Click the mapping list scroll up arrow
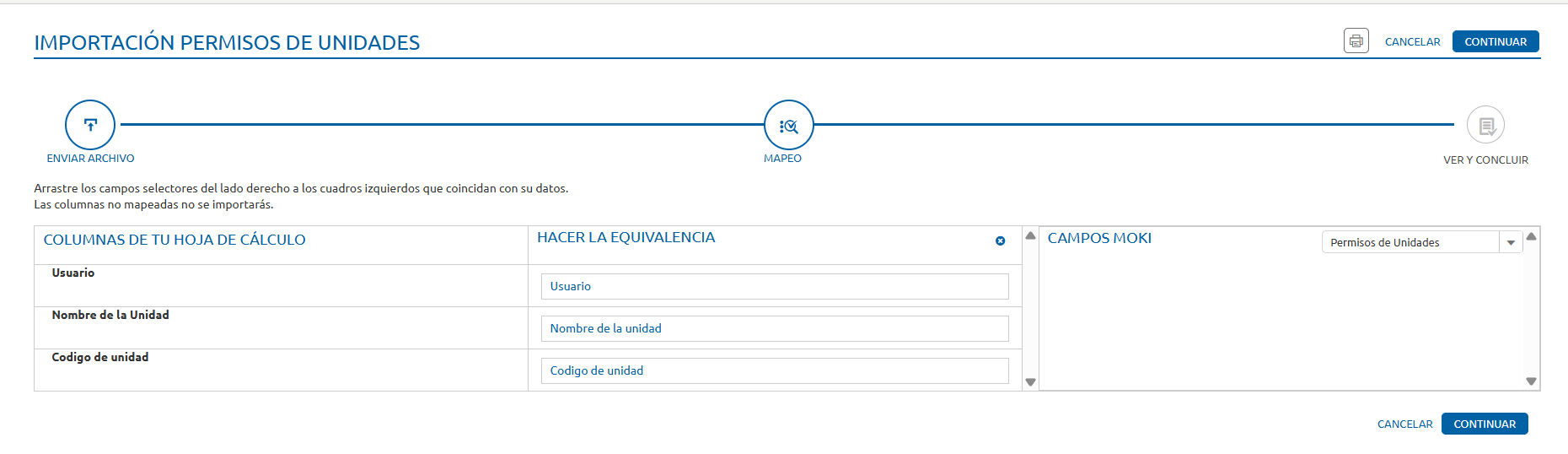Viewport: 1568px width, 454px height. pos(1030,236)
